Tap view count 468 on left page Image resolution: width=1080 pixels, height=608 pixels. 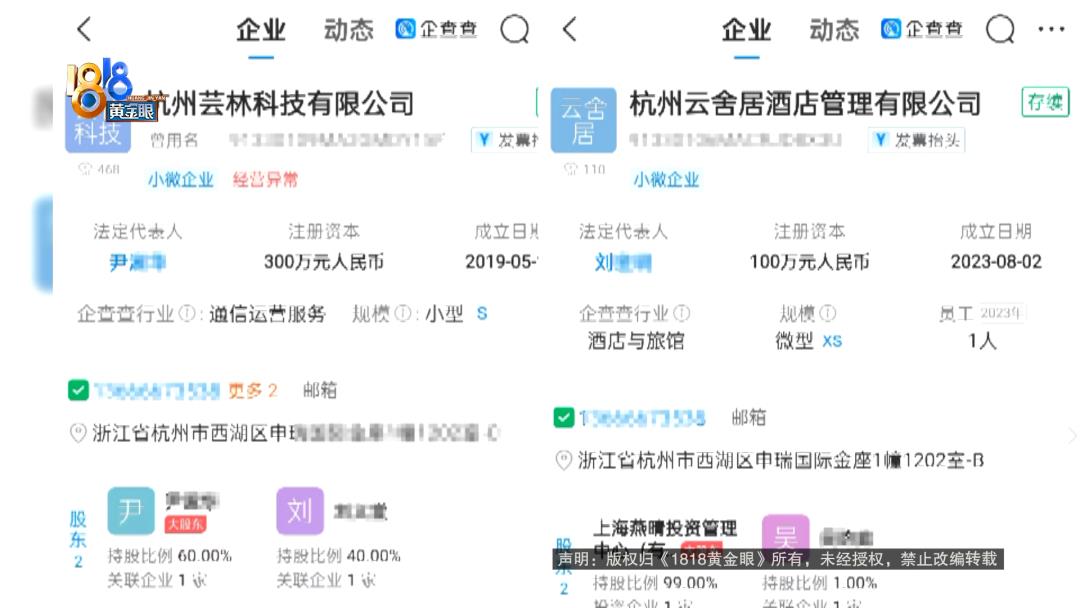pyautogui.click(x=100, y=169)
